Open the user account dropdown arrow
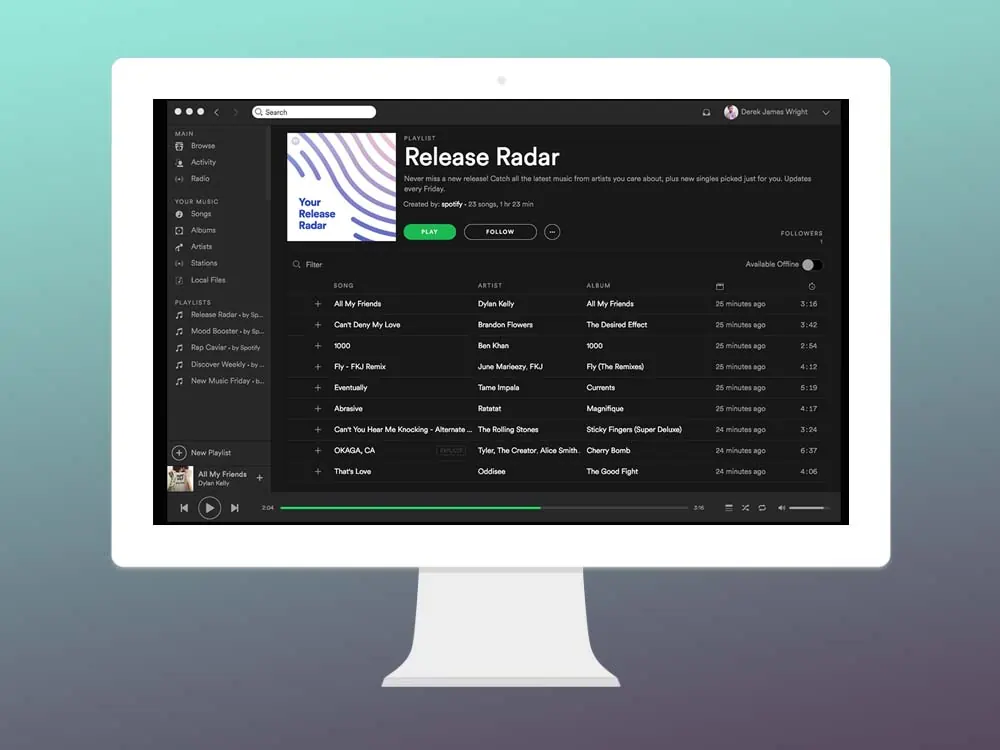The image size is (1000, 750). 826,113
